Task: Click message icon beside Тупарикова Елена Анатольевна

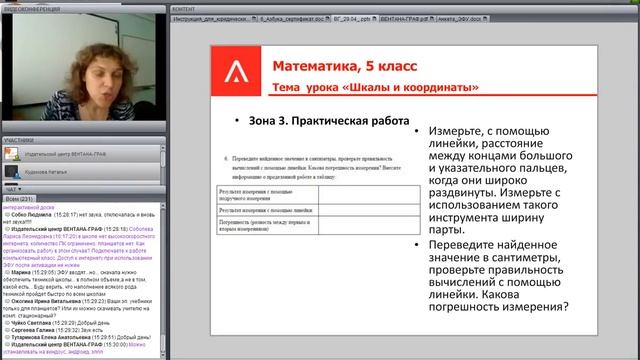Action: click(7, 338)
